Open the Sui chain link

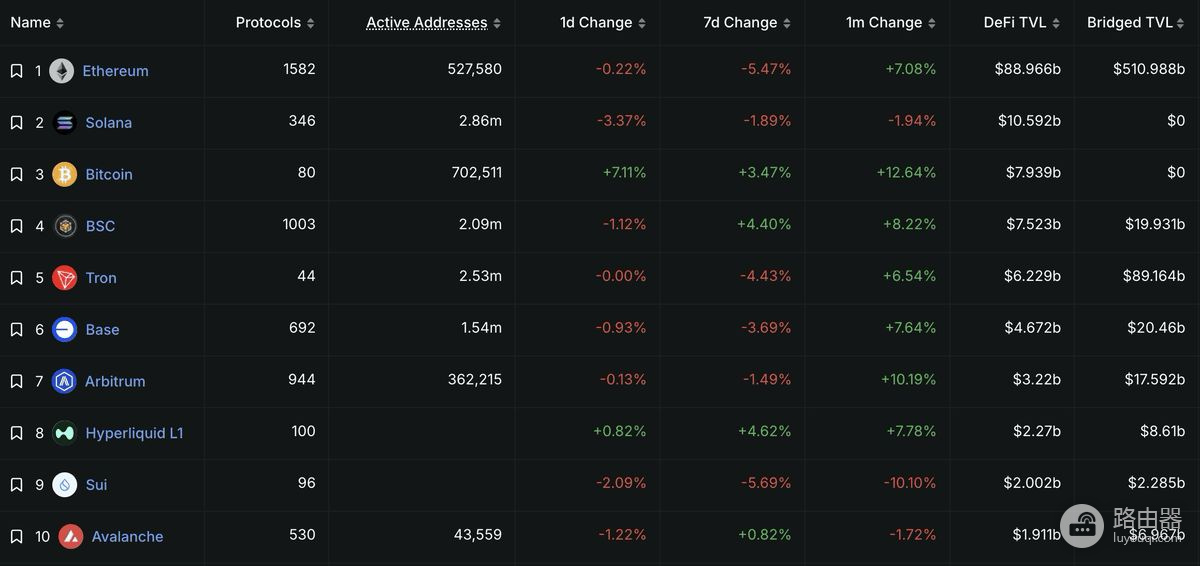(x=96, y=485)
